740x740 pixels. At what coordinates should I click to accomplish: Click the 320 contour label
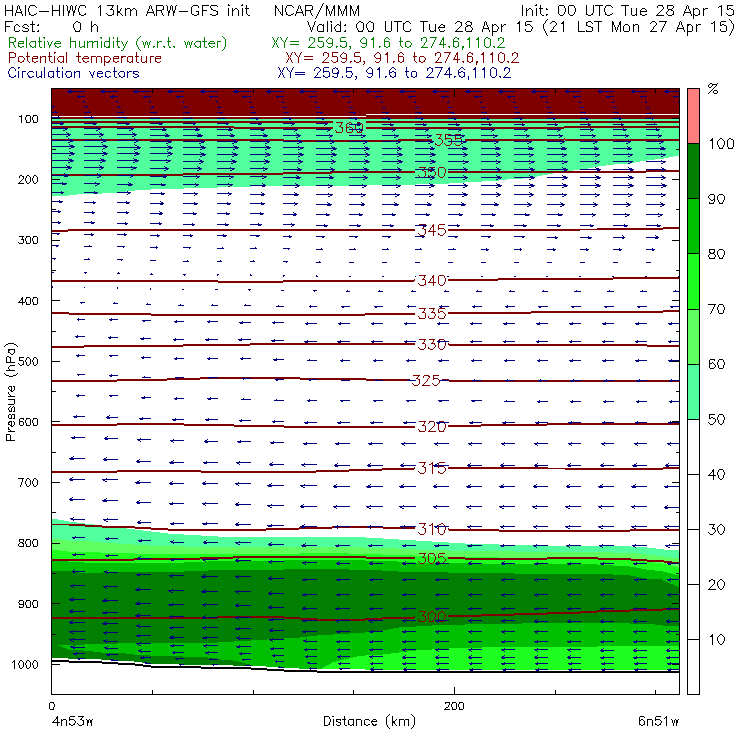(432, 427)
